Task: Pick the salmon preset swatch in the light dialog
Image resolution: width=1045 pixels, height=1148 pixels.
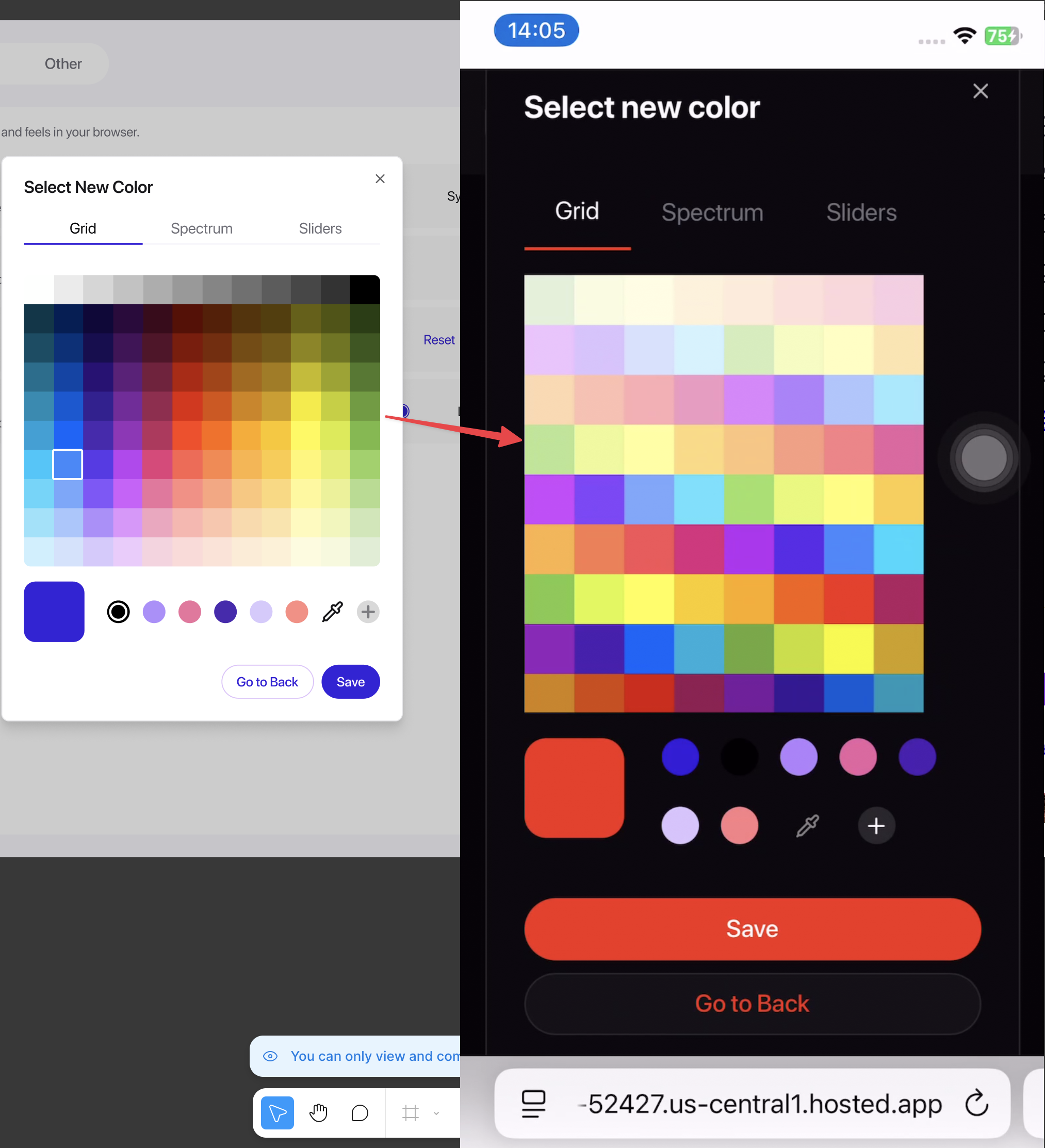Action: pyautogui.click(x=297, y=612)
